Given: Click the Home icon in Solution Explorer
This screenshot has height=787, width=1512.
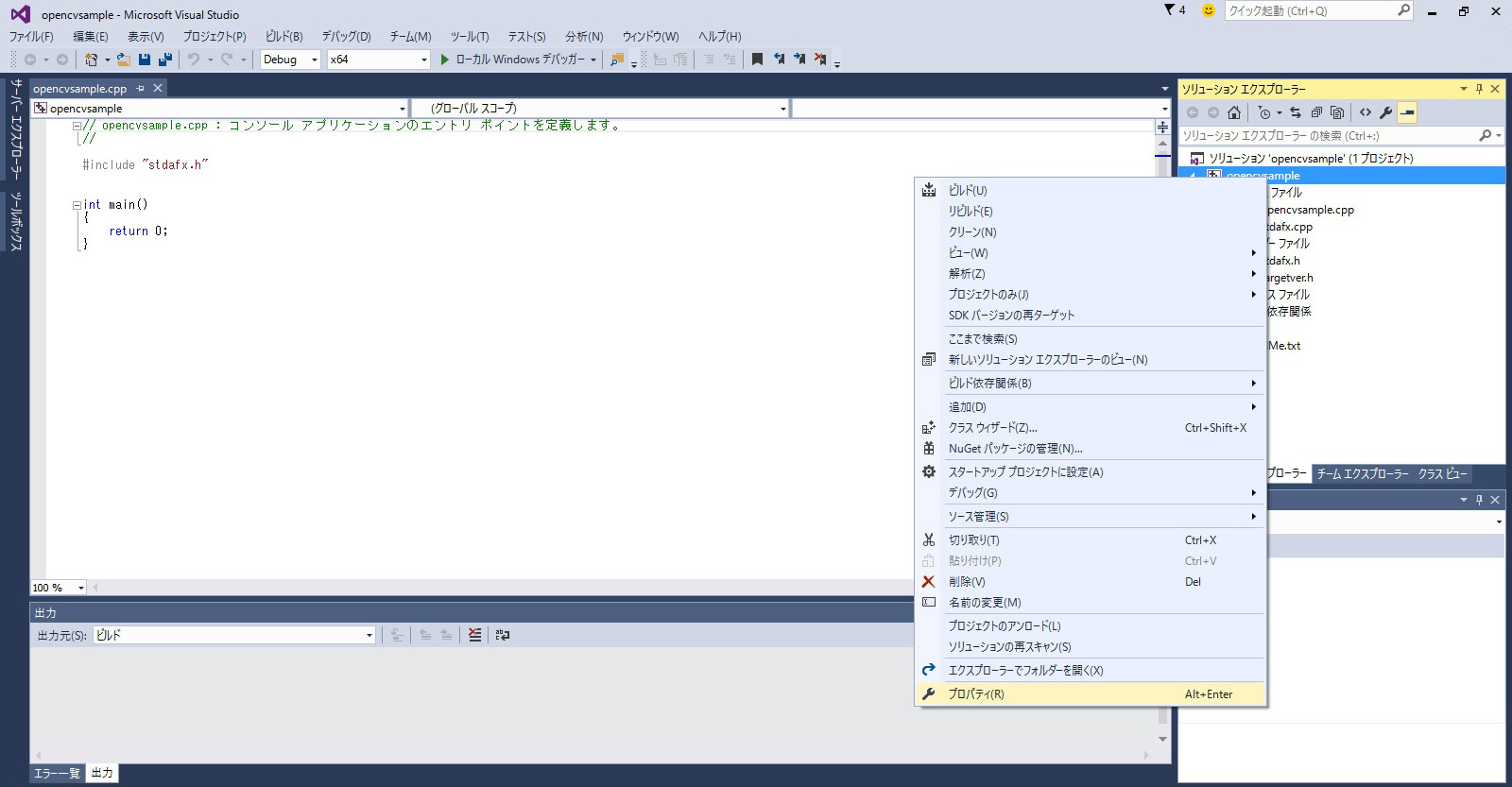Looking at the screenshot, I should 1233,112.
